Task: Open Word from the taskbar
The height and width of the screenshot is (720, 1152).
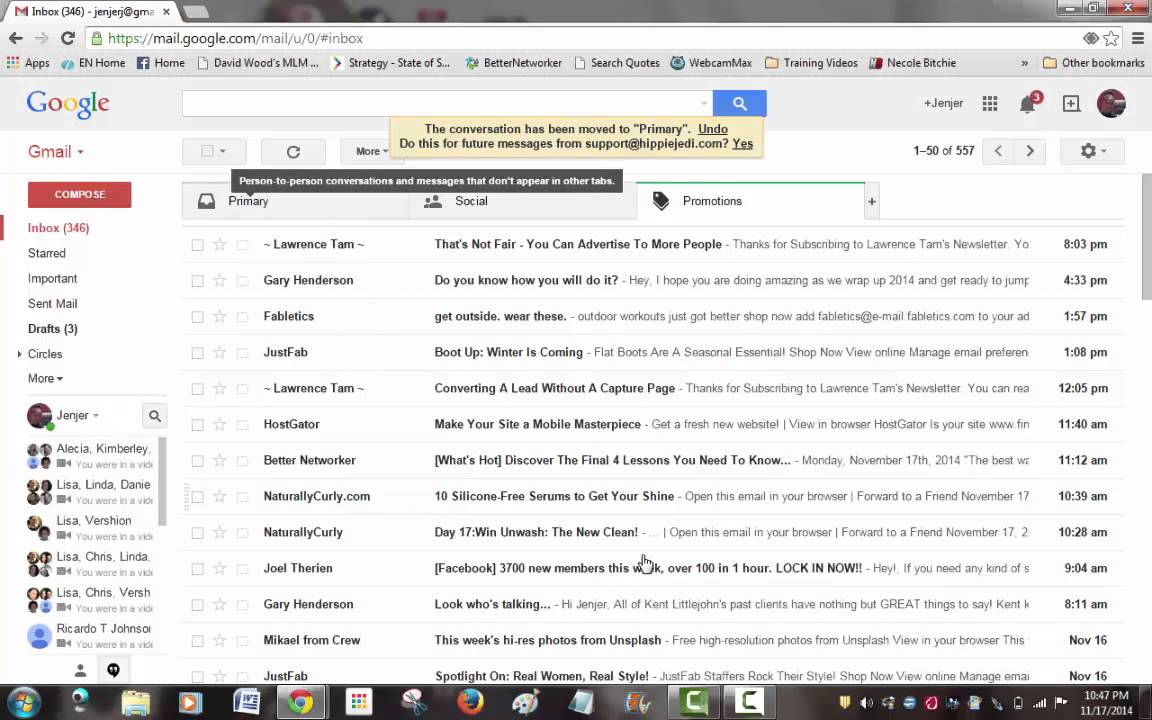Action: 246,702
